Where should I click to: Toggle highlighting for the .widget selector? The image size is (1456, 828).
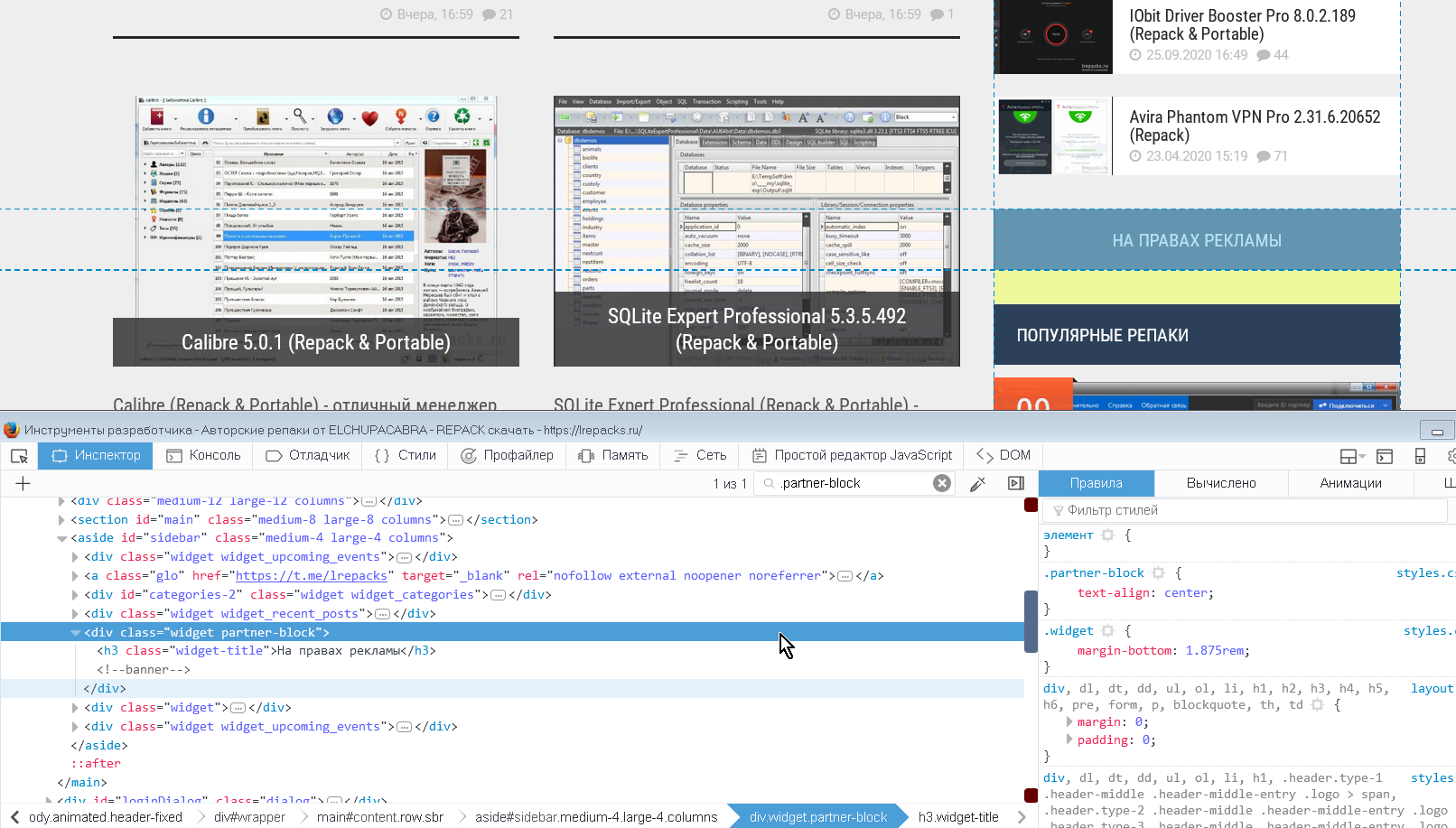1108,630
